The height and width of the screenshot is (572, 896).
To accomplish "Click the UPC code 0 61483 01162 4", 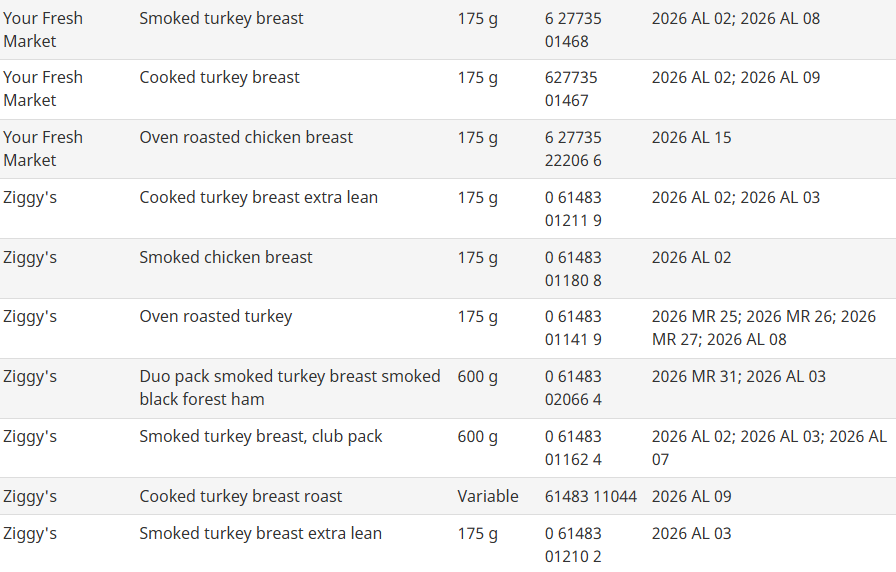I will click(x=573, y=448).
